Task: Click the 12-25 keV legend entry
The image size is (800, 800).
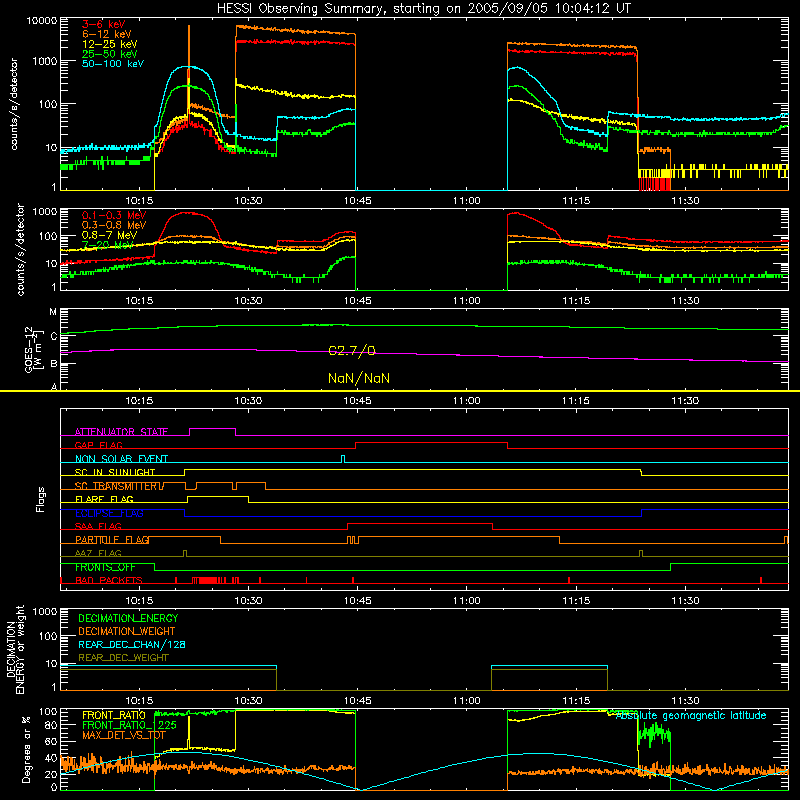Action: pos(110,44)
